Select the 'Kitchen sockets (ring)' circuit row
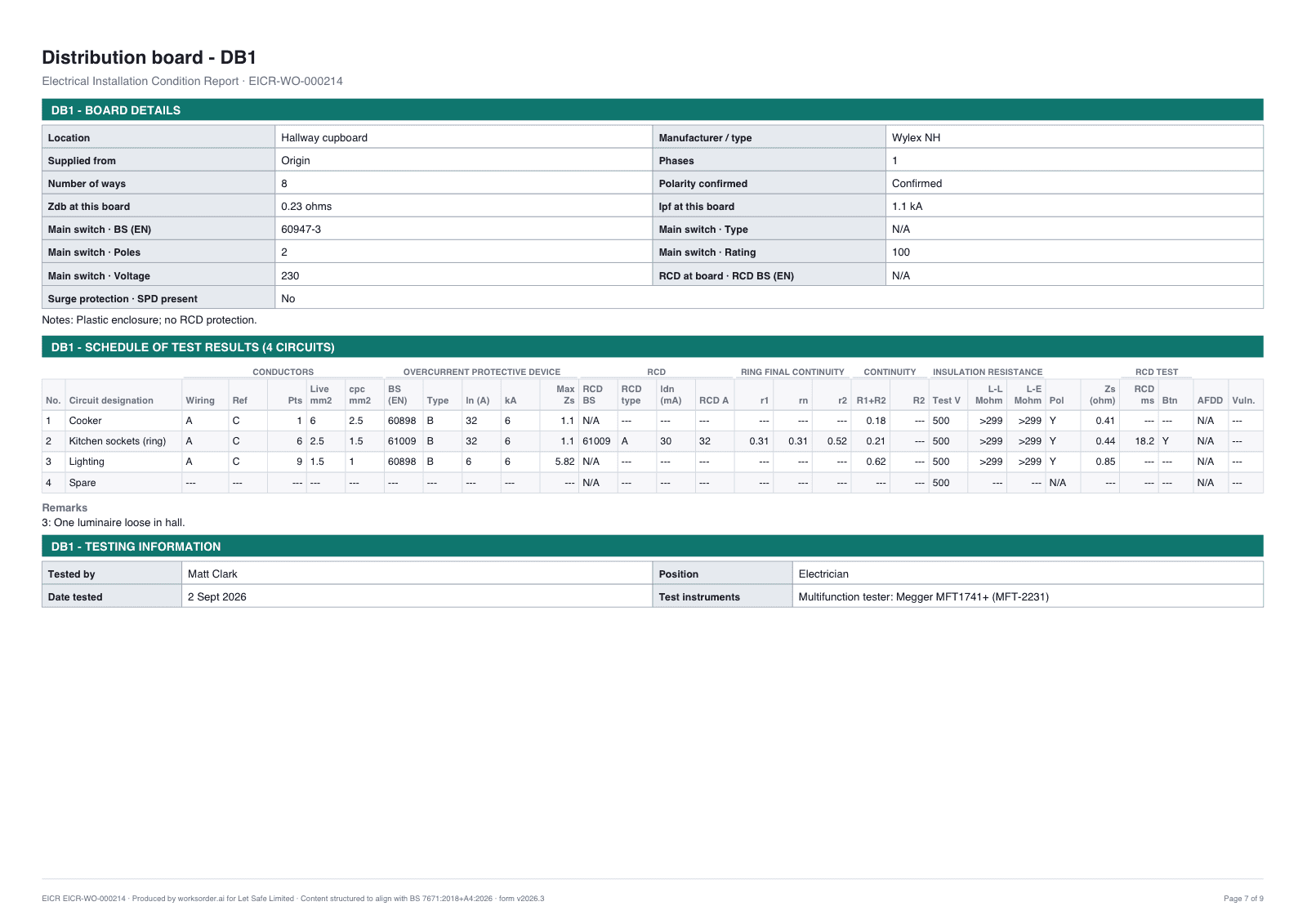This screenshot has width=1307, height=924. point(653,441)
